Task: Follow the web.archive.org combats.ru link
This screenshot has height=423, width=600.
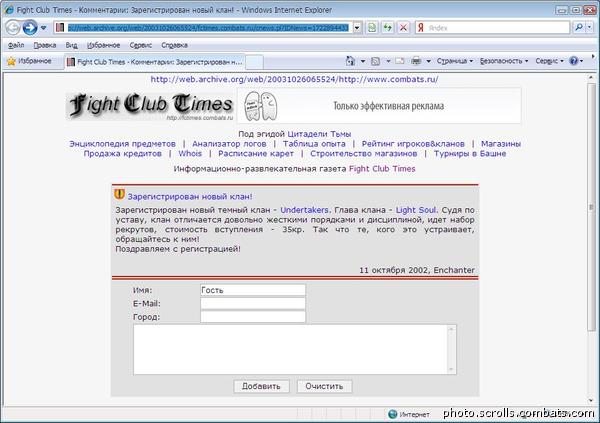Action: (x=294, y=79)
